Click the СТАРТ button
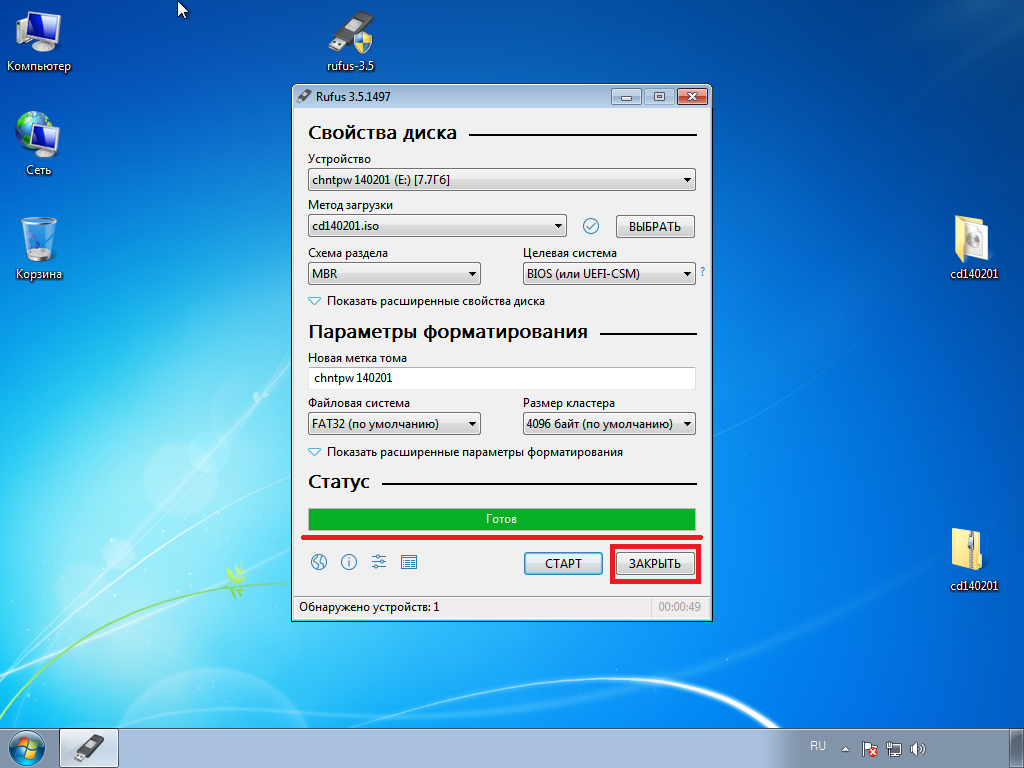This screenshot has width=1024, height=768. [x=563, y=564]
